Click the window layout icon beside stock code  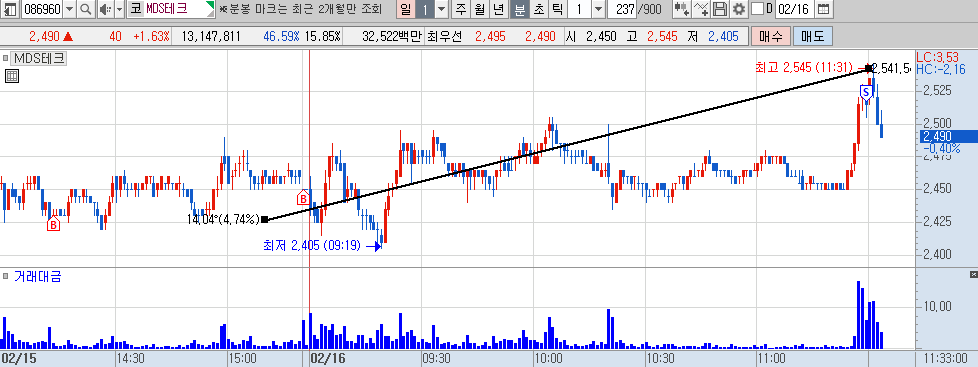tap(11, 9)
